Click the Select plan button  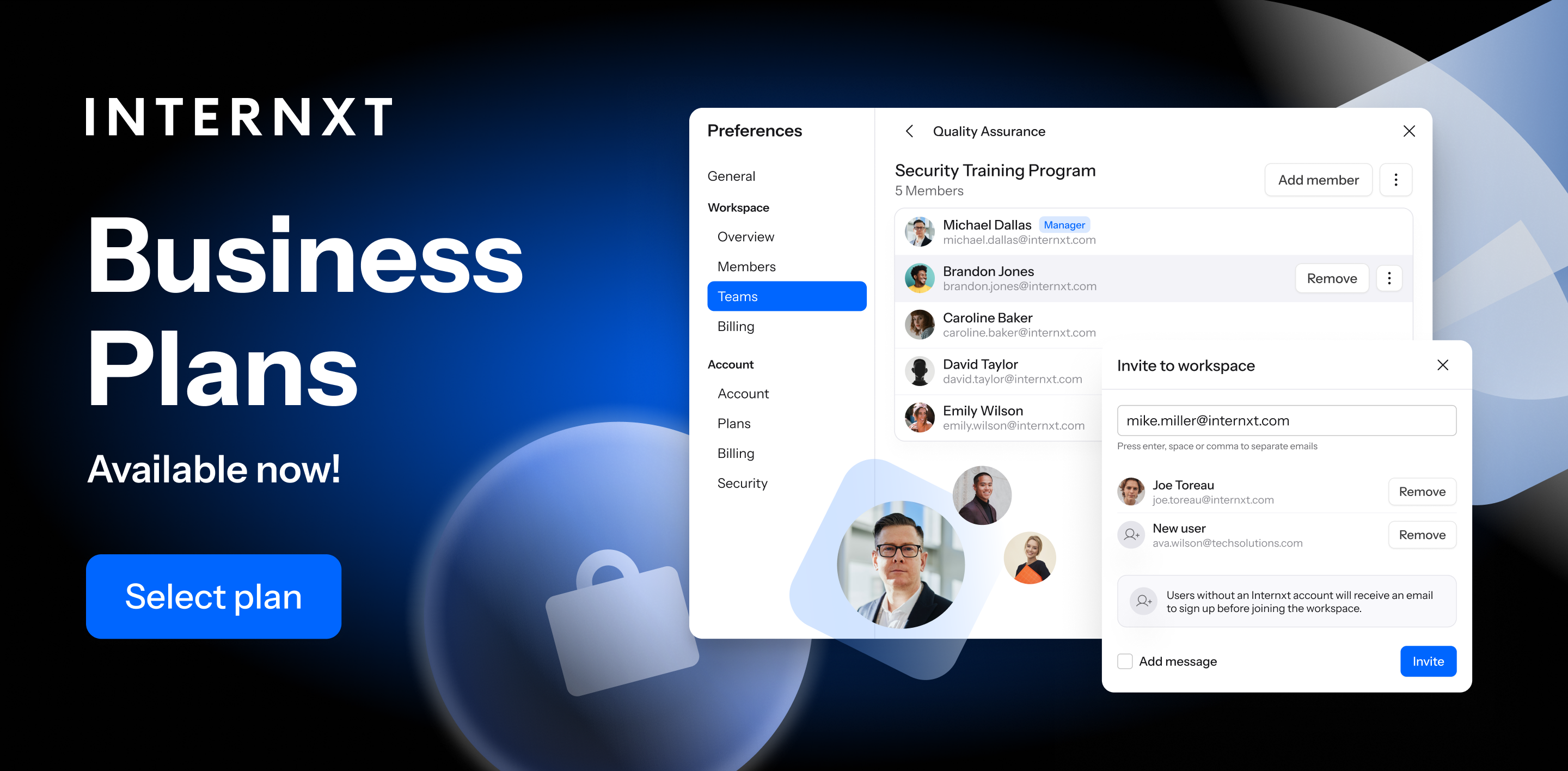tap(212, 596)
